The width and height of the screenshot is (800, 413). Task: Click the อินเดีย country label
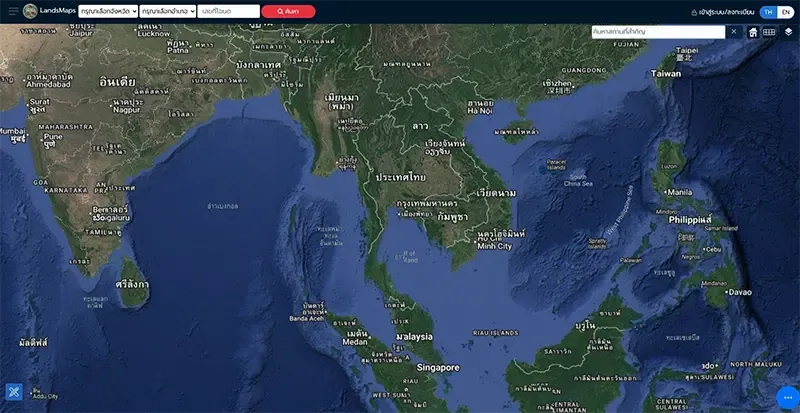pyautogui.click(x=118, y=82)
